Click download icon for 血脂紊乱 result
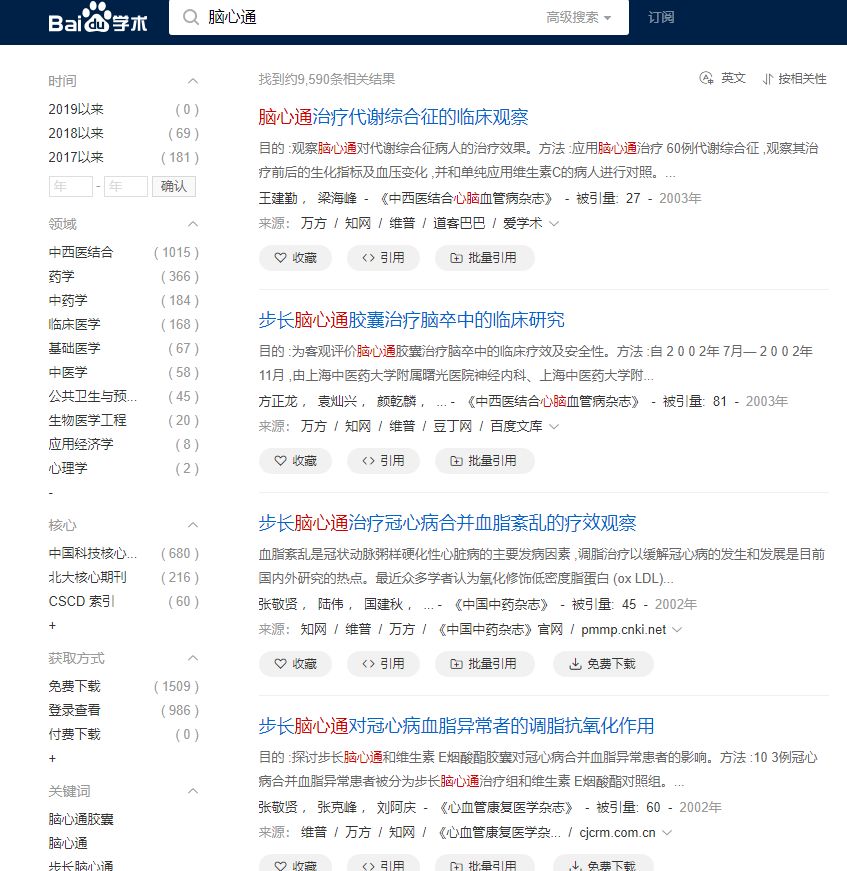The image size is (847, 871). click(x=575, y=664)
